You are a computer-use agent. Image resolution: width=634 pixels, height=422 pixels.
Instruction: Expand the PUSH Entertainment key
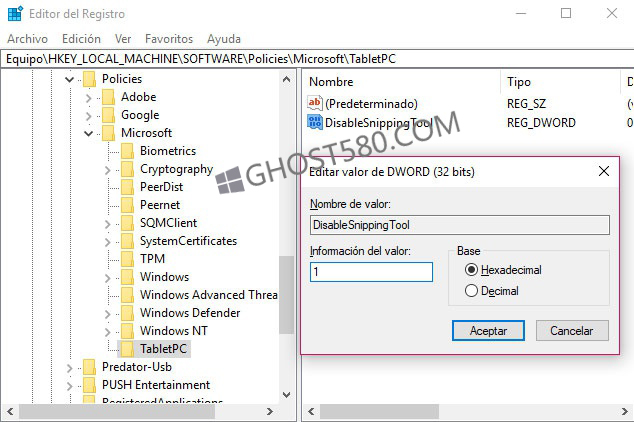pyautogui.click(x=70, y=386)
